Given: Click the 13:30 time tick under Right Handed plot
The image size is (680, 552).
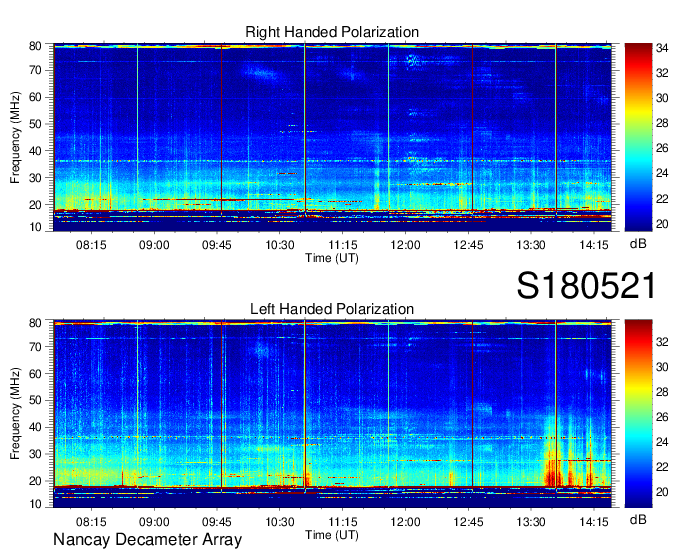Looking at the screenshot, I should (531, 245).
